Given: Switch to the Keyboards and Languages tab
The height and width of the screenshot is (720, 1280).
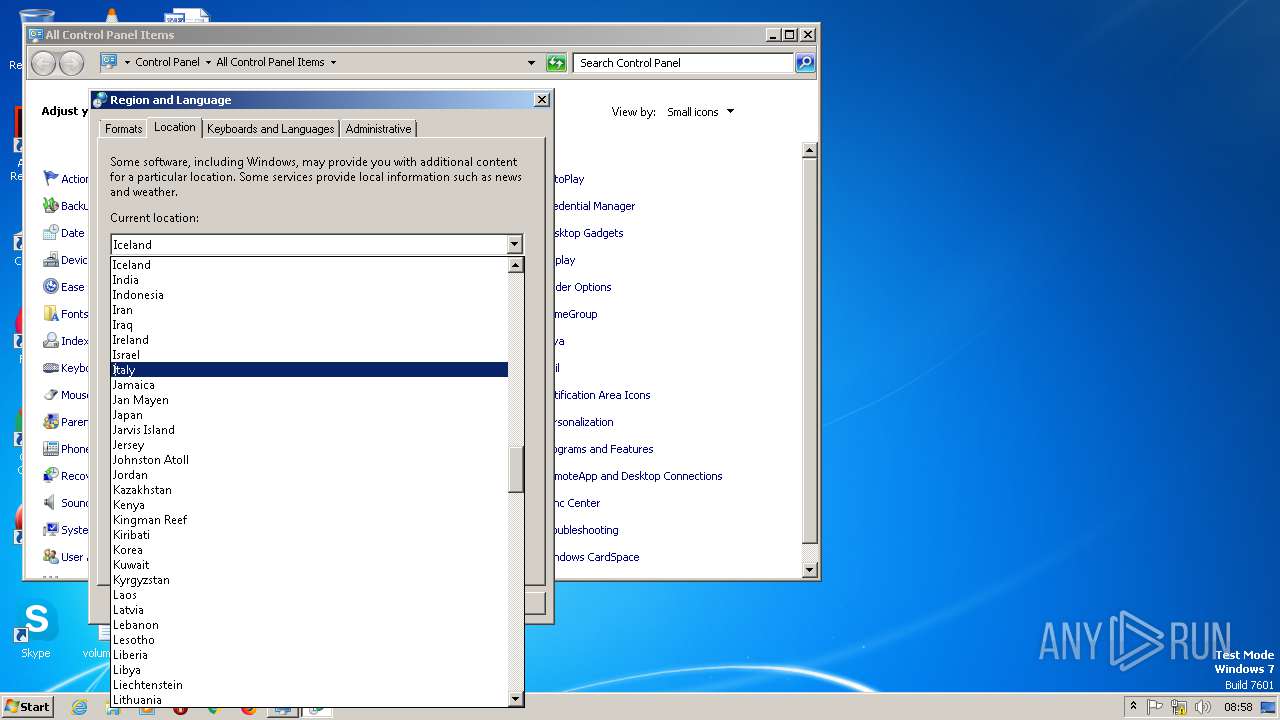Looking at the screenshot, I should coord(270,129).
